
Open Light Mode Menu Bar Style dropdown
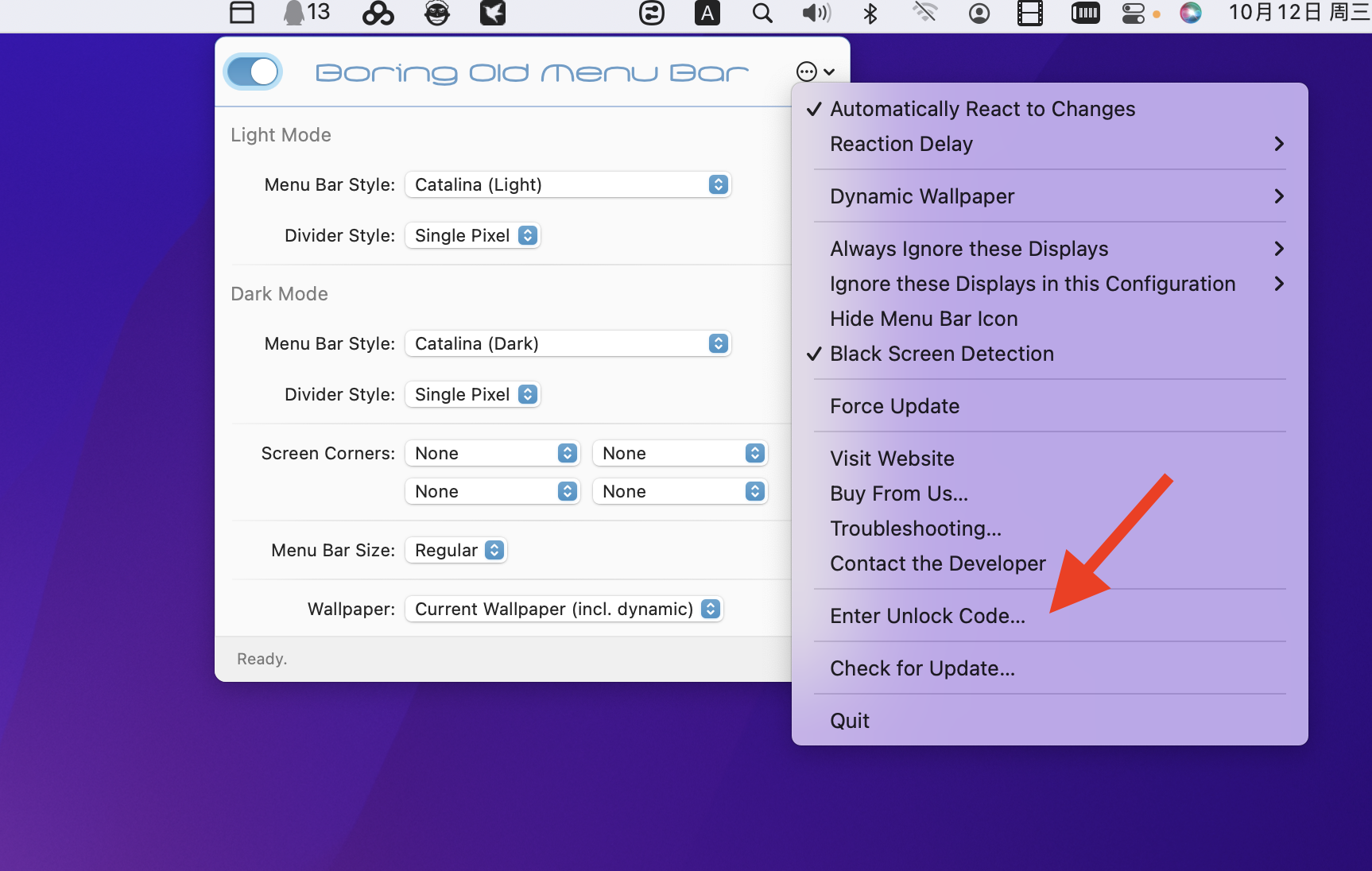pos(568,185)
